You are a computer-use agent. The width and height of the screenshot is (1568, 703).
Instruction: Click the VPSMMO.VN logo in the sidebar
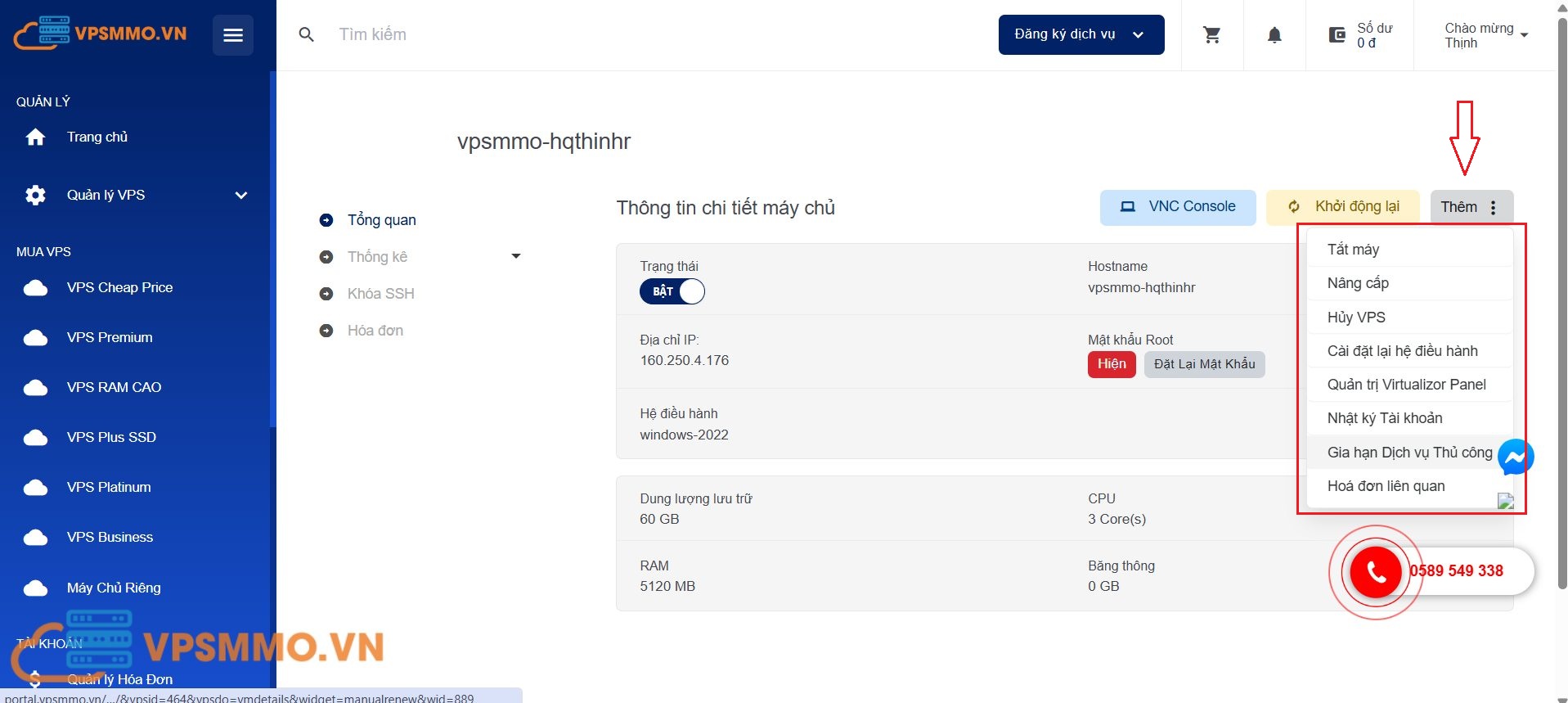[x=100, y=34]
